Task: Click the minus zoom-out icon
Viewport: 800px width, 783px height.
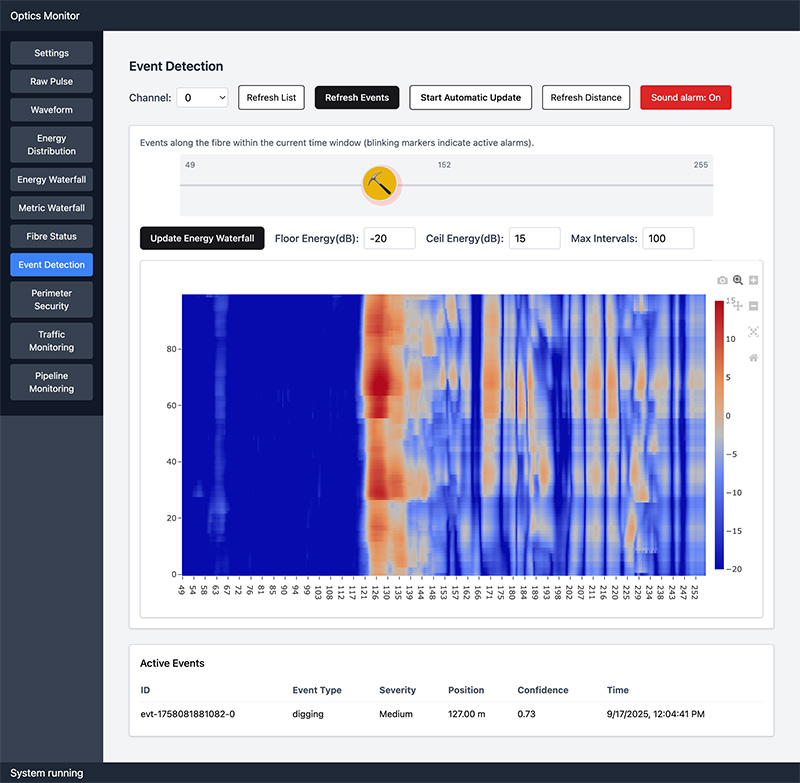Action: click(754, 306)
